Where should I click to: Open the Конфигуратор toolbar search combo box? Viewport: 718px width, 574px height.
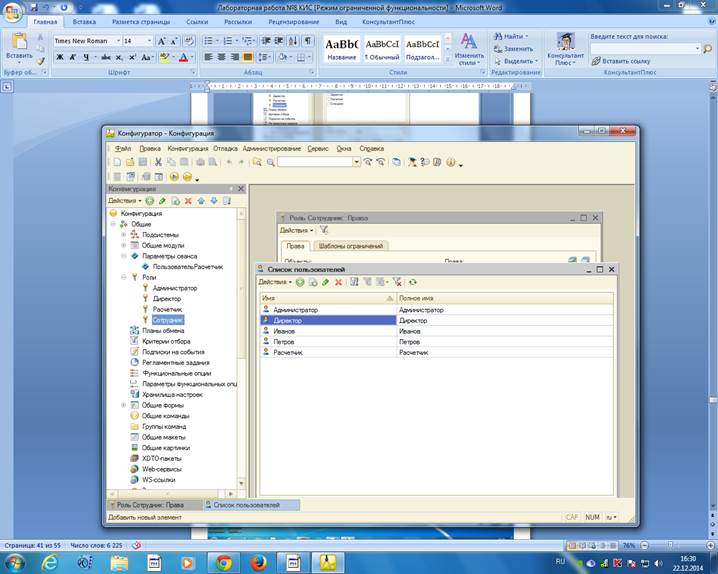(x=356, y=162)
